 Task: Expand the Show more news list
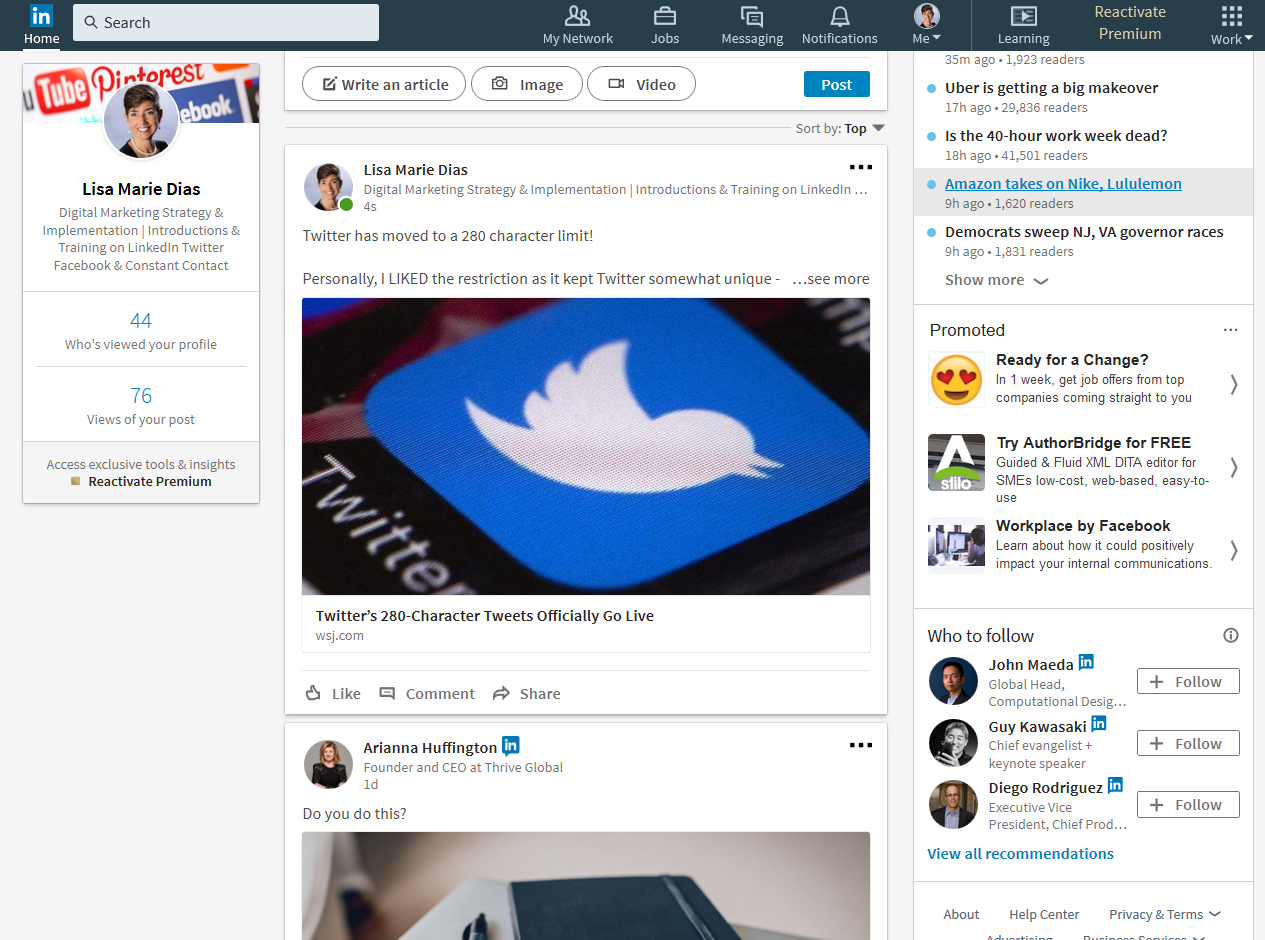click(996, 280)
